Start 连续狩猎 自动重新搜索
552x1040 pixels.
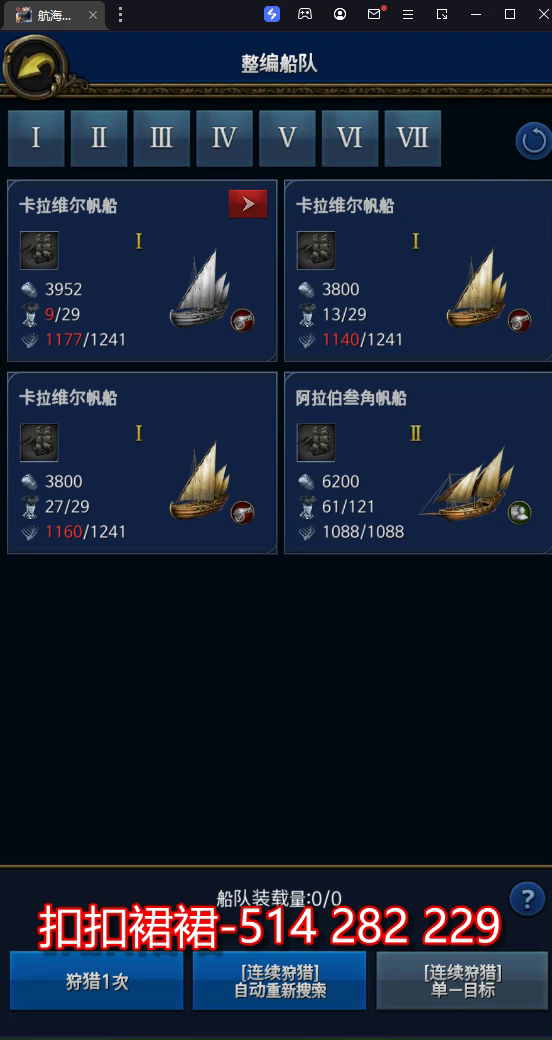coord(279,982)
